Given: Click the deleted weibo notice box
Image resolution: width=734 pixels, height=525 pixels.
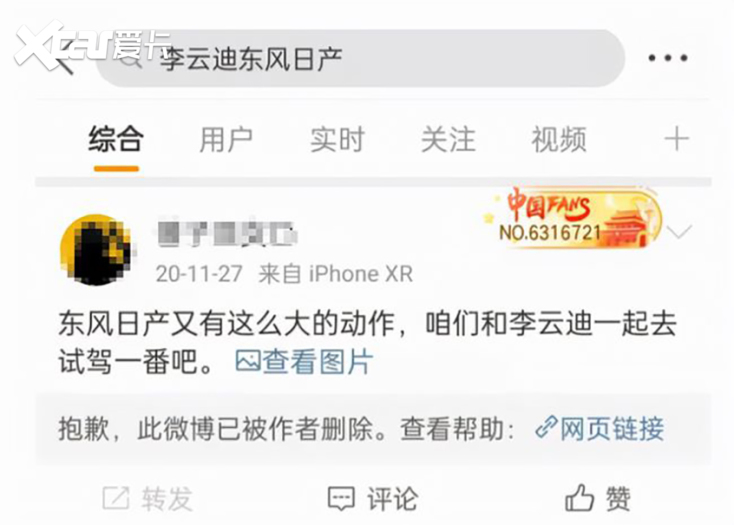Looking at the screenshot, I should pos(373,429).
